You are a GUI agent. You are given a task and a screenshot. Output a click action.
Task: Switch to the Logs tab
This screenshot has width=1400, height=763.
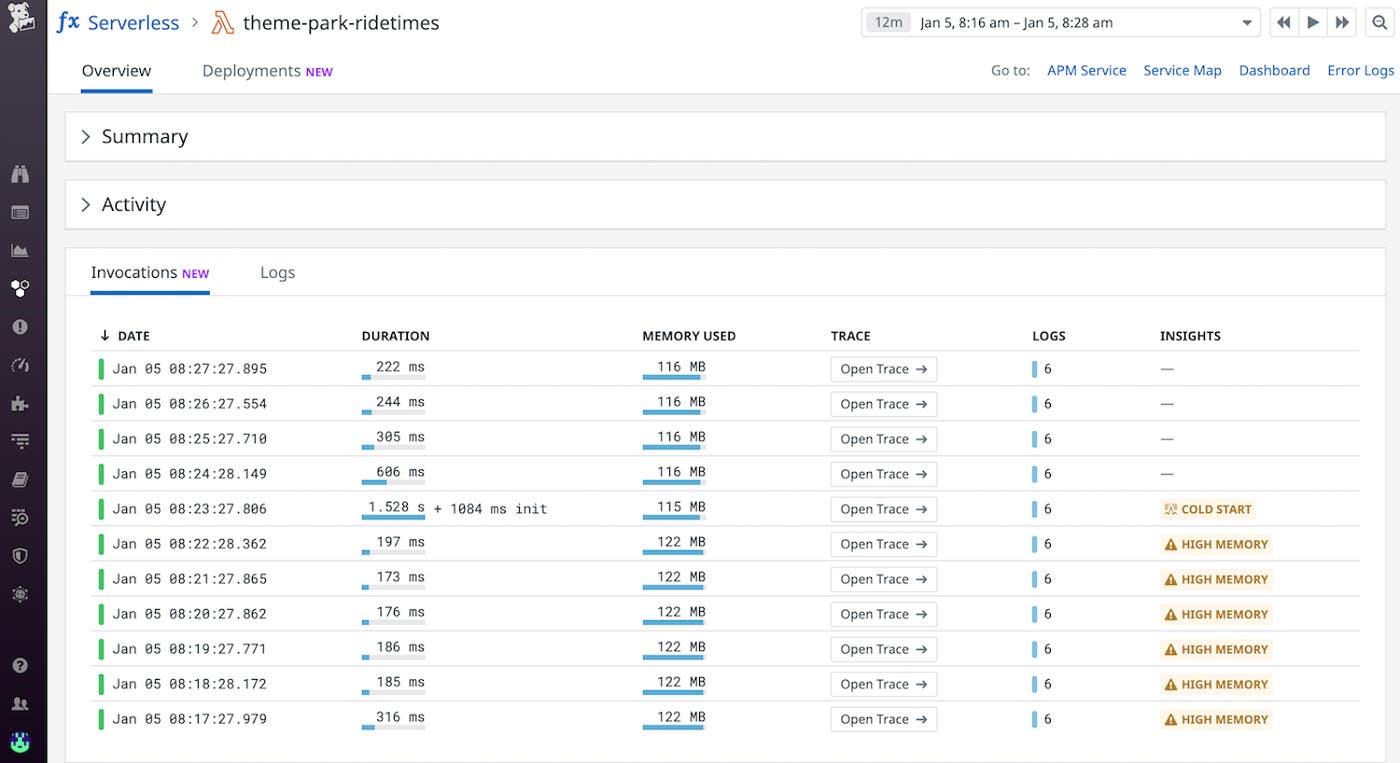(x=277, y=273)
